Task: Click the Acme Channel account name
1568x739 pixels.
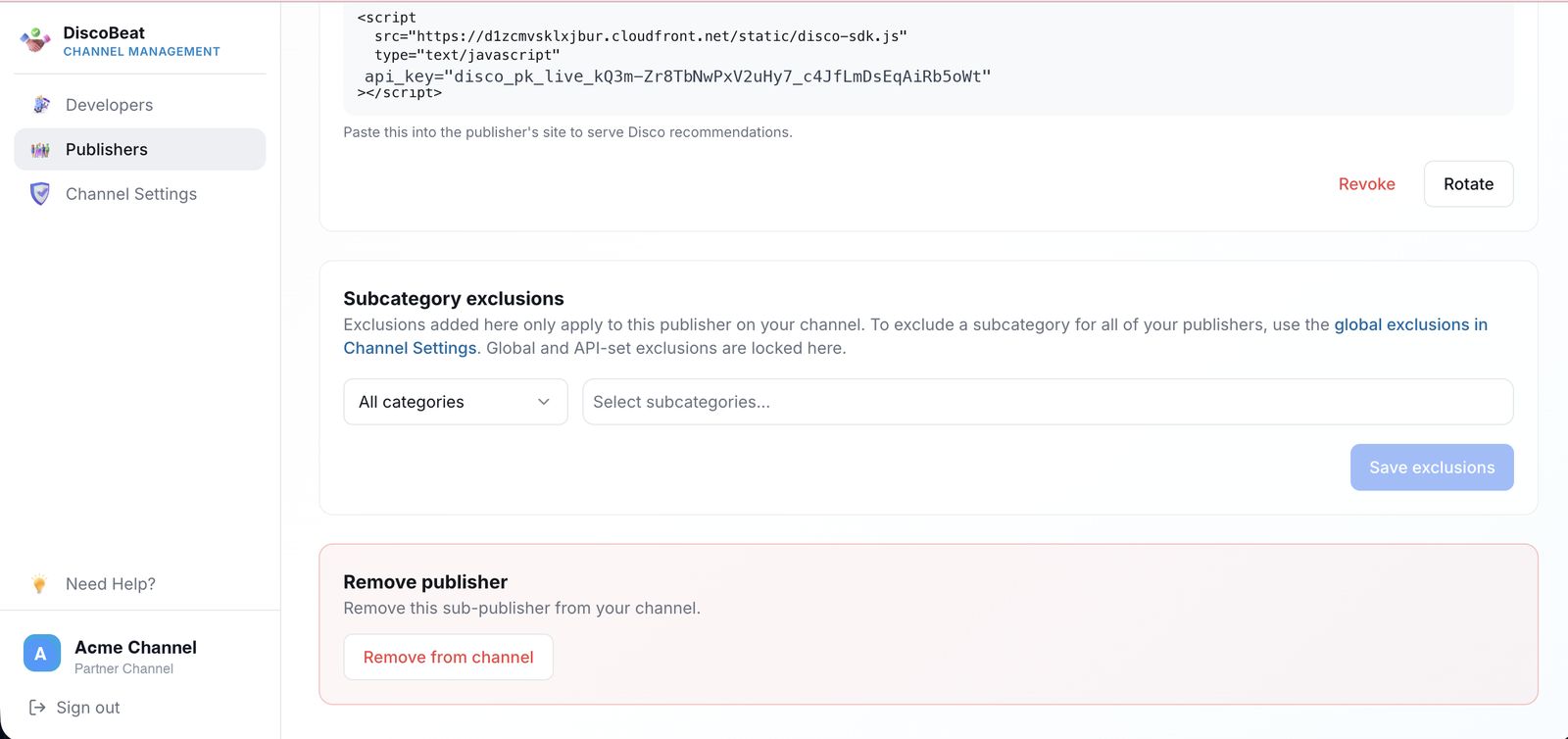Action: (135, 648)
